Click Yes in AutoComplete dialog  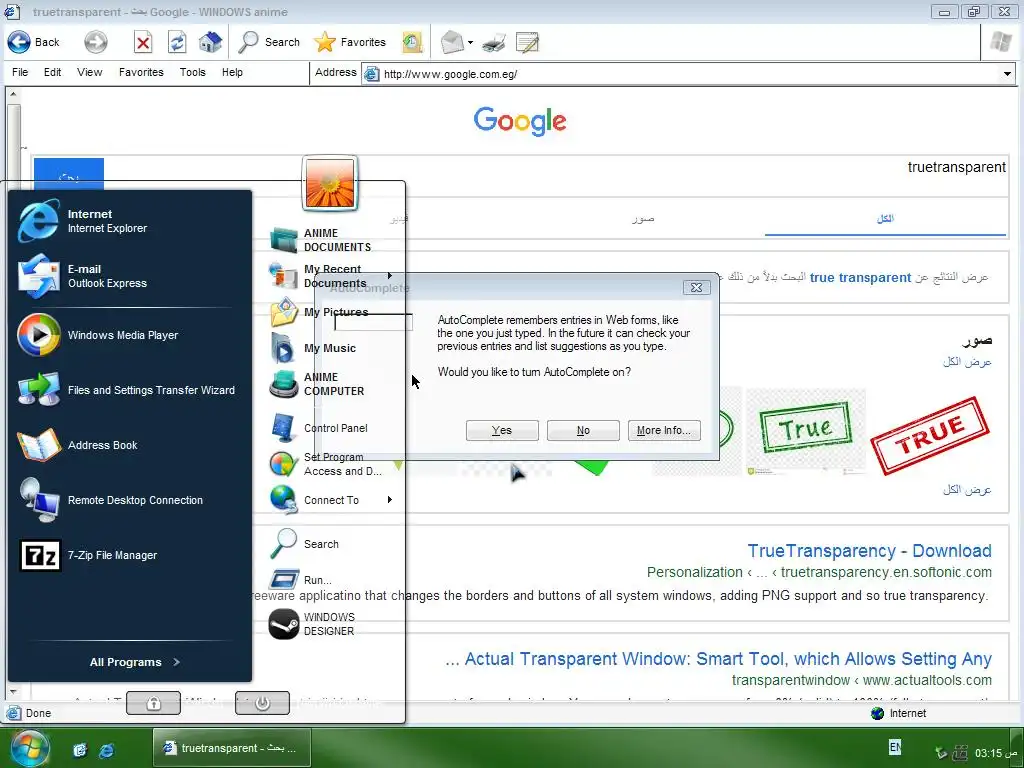(x=502, y=430)
